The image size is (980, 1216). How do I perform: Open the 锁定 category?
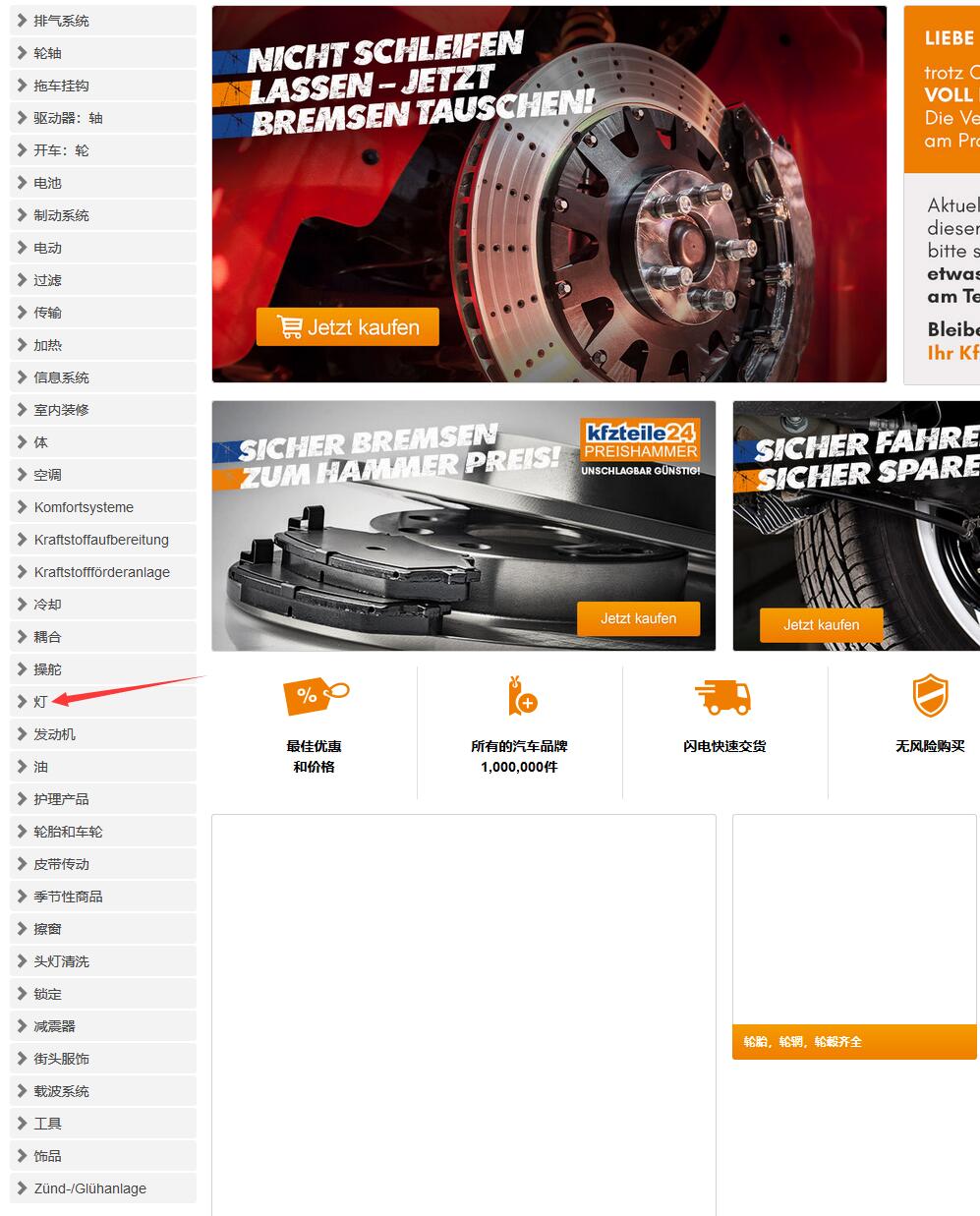tap(102, 994)
